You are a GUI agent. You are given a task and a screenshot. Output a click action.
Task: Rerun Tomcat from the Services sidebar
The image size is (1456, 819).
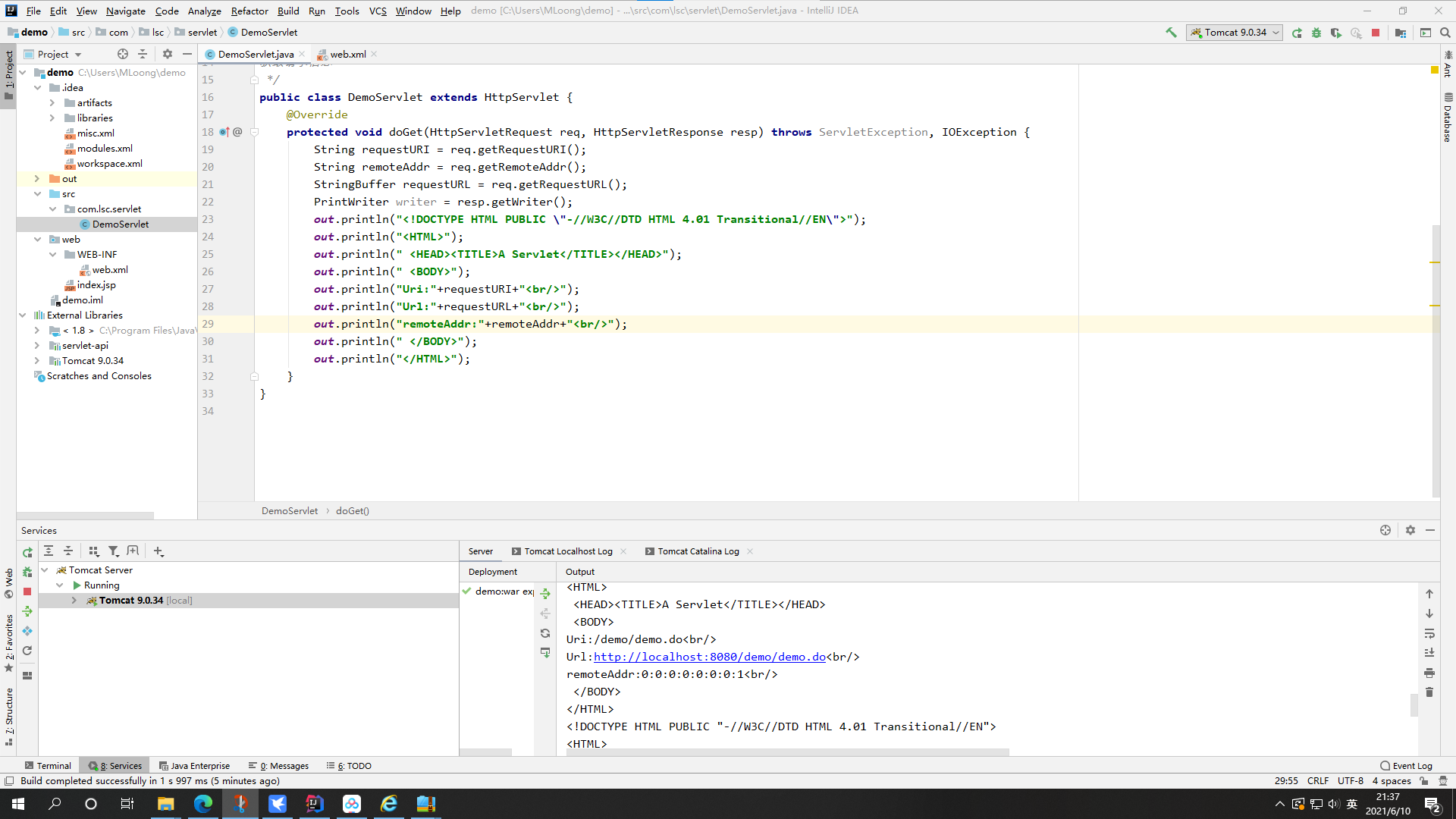[x=27, y=553]
